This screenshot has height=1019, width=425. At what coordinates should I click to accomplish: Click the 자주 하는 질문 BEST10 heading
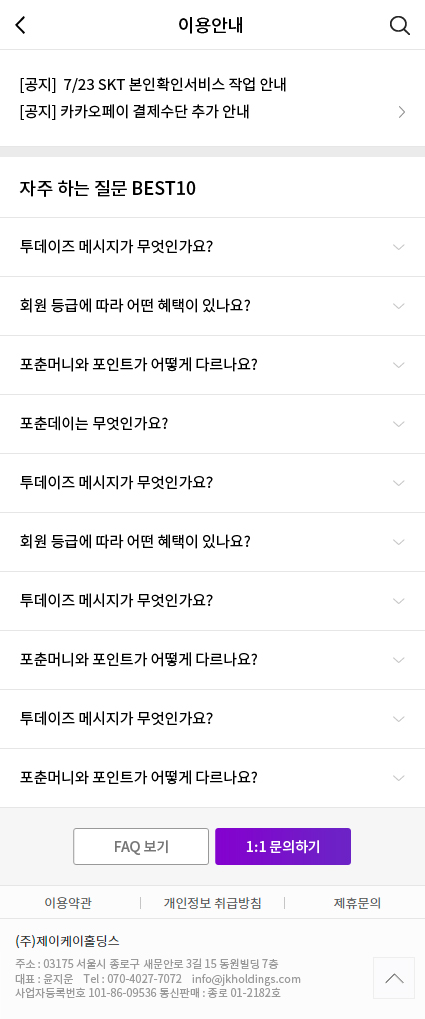click(x=108, y=188)
